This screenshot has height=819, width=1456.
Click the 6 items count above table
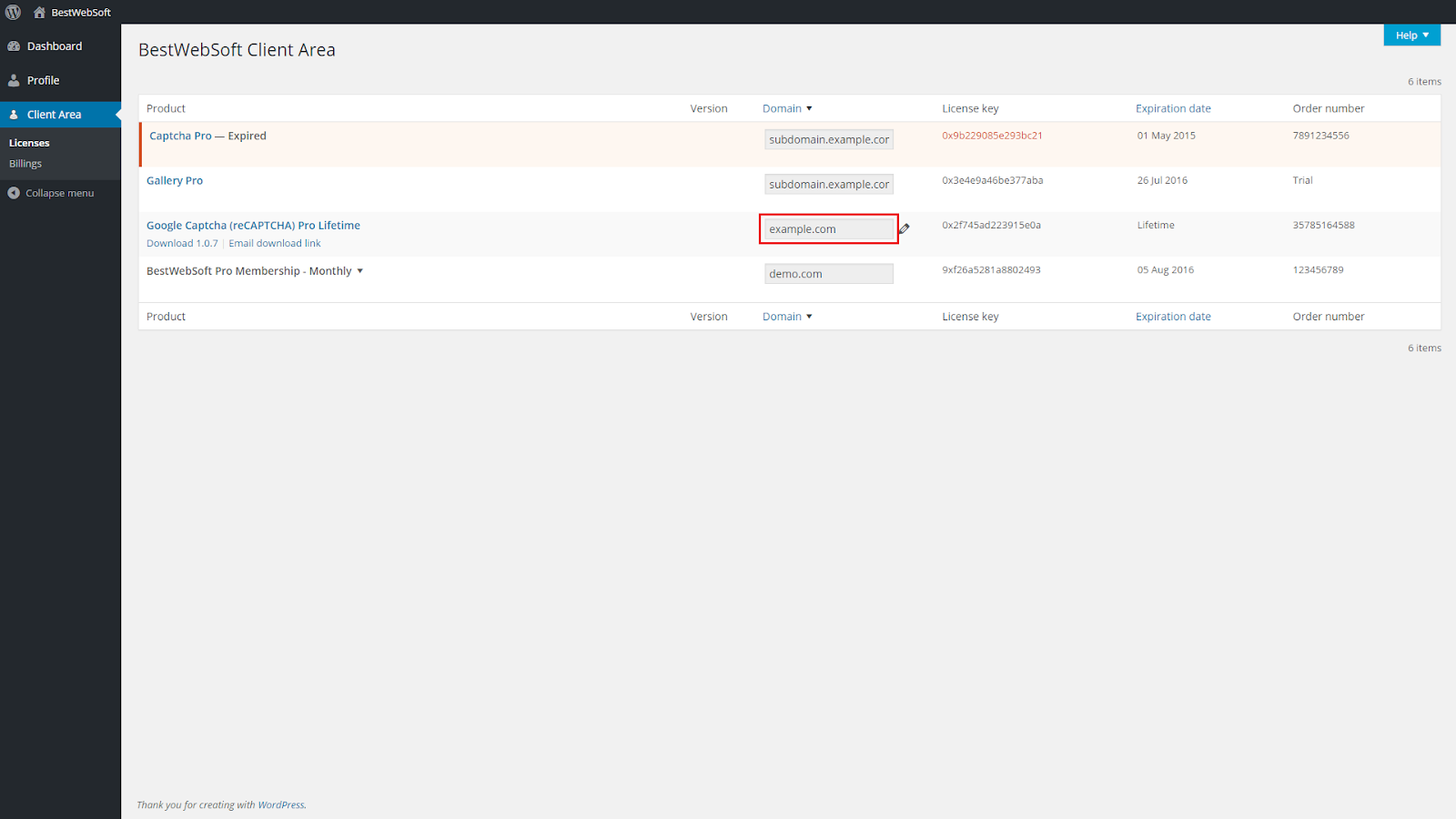(x=1424, y=82)
